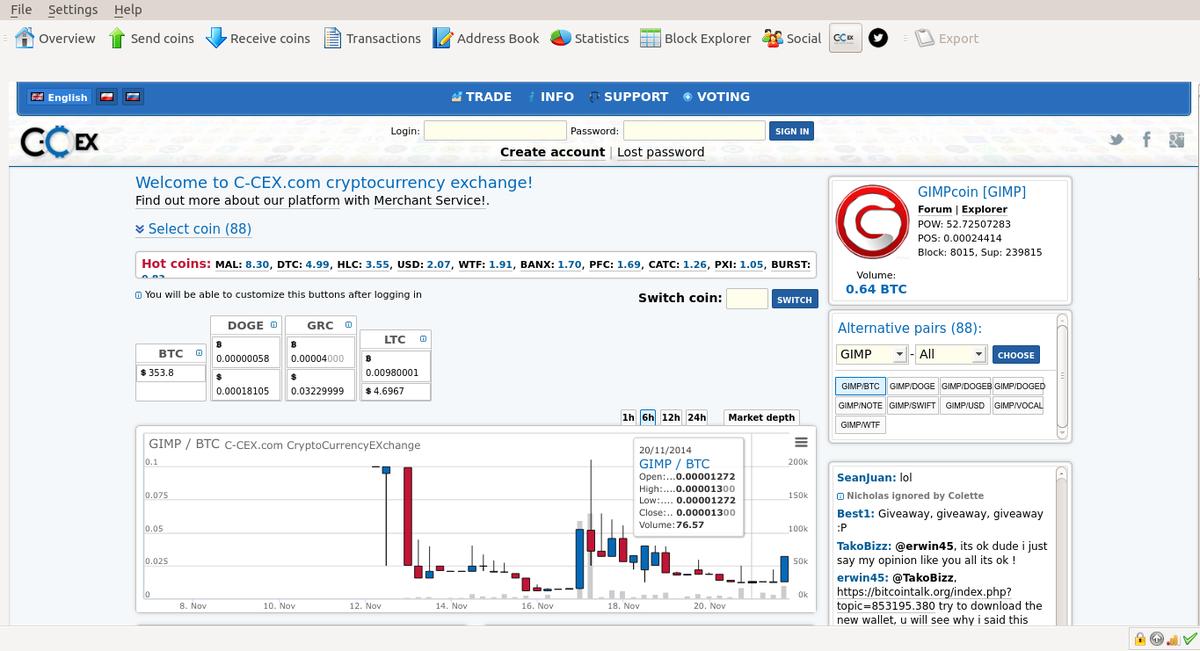Viewport: 1200px width, 651px height.
Task: Open the English language selector
Action: pyautogui.click(x=59, y=97)
